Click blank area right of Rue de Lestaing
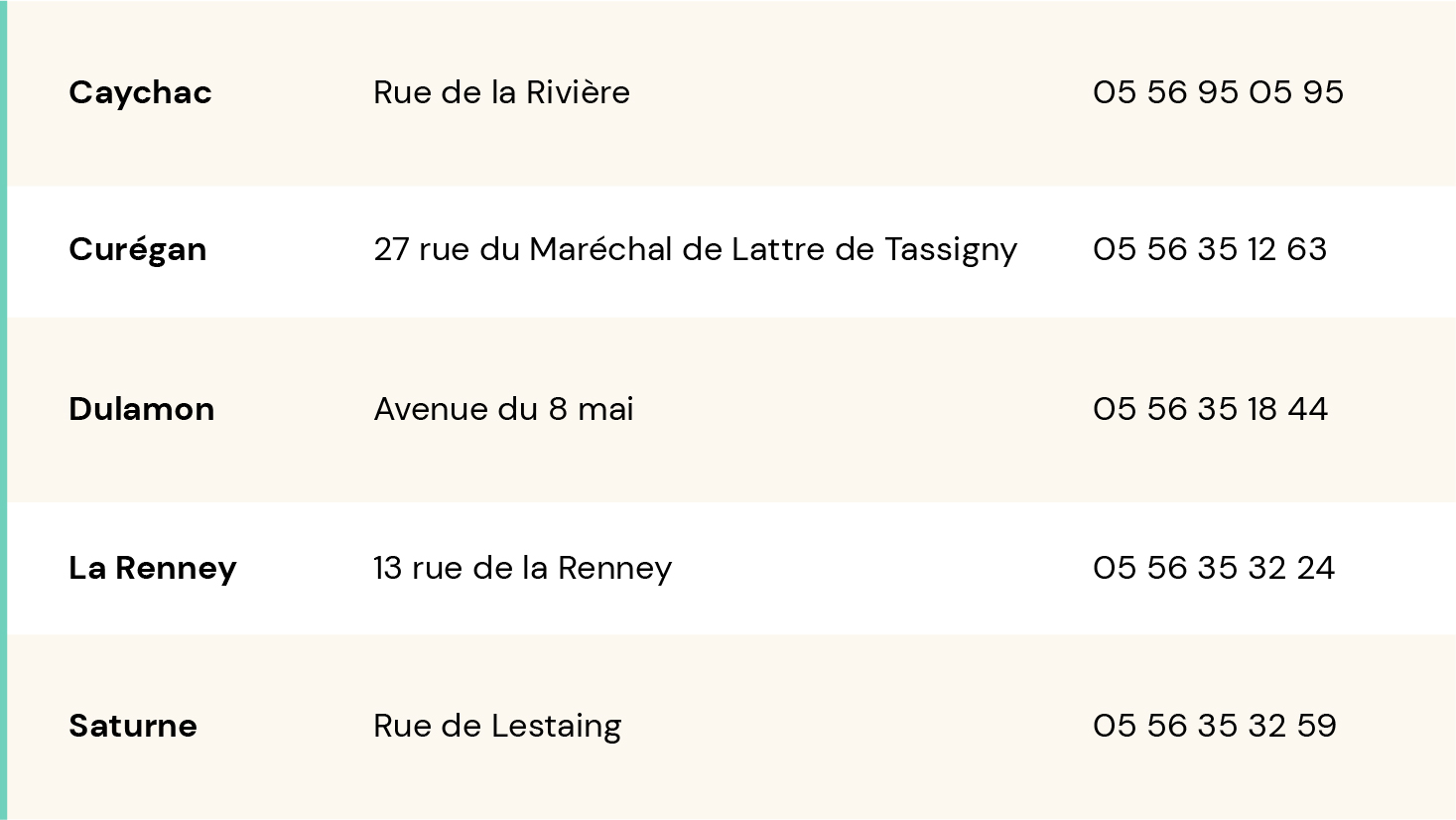 854,726
